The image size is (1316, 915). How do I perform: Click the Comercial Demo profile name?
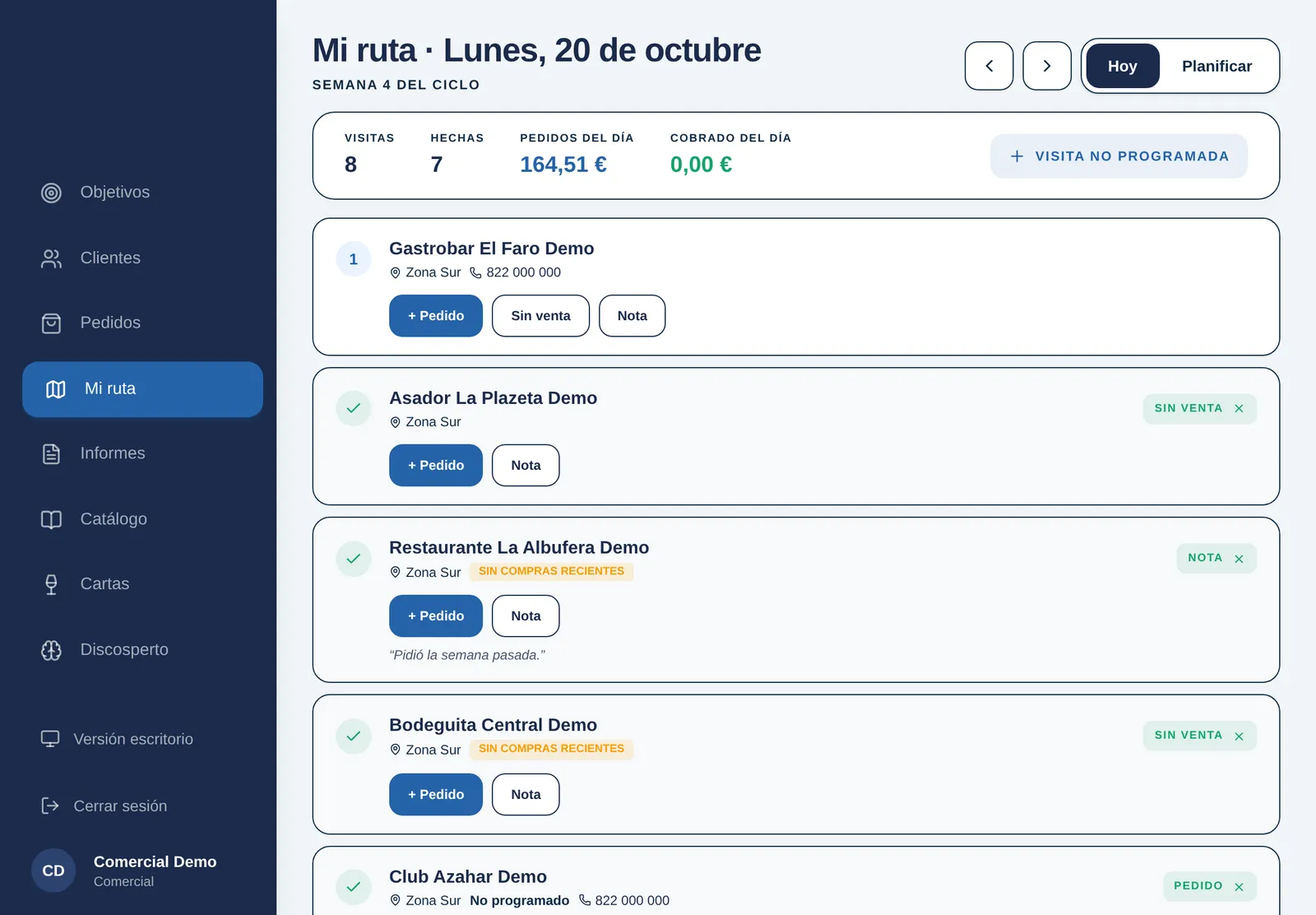[155, 862]
